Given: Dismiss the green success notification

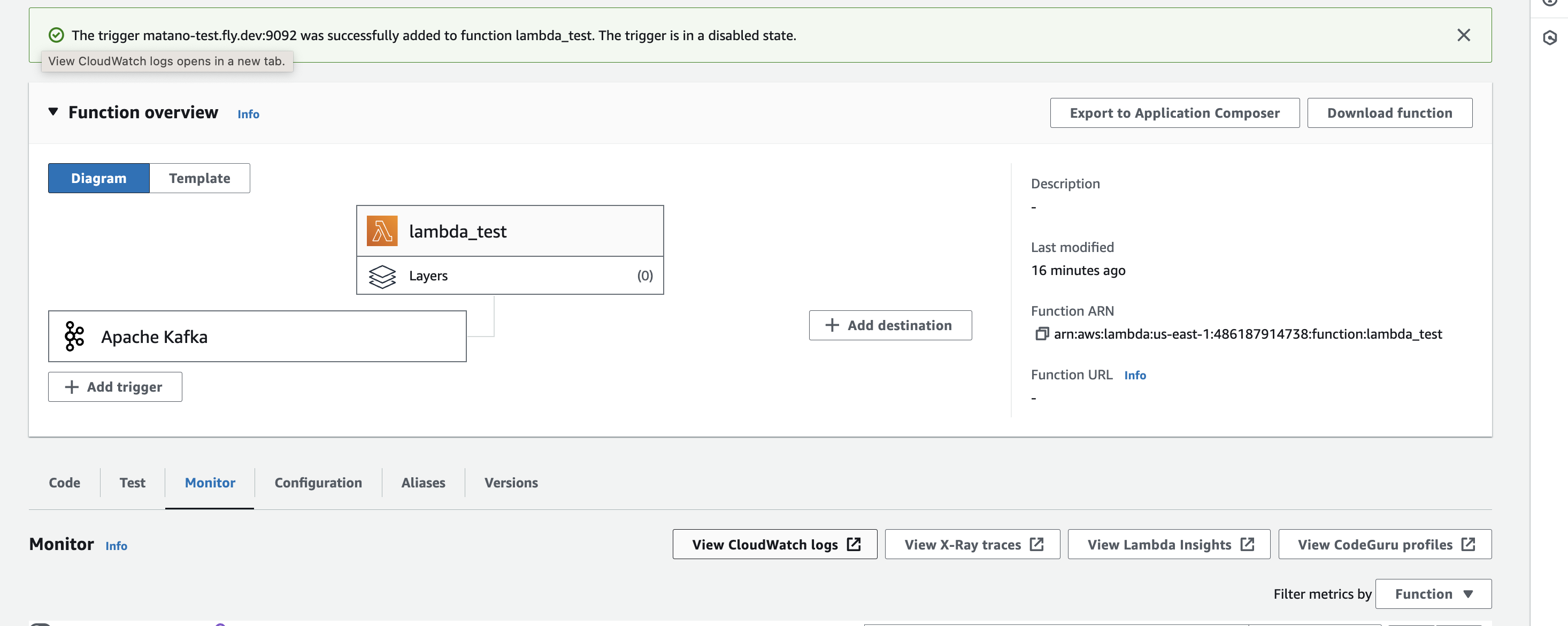Looking at the screenshot, I should [1463, 35].
